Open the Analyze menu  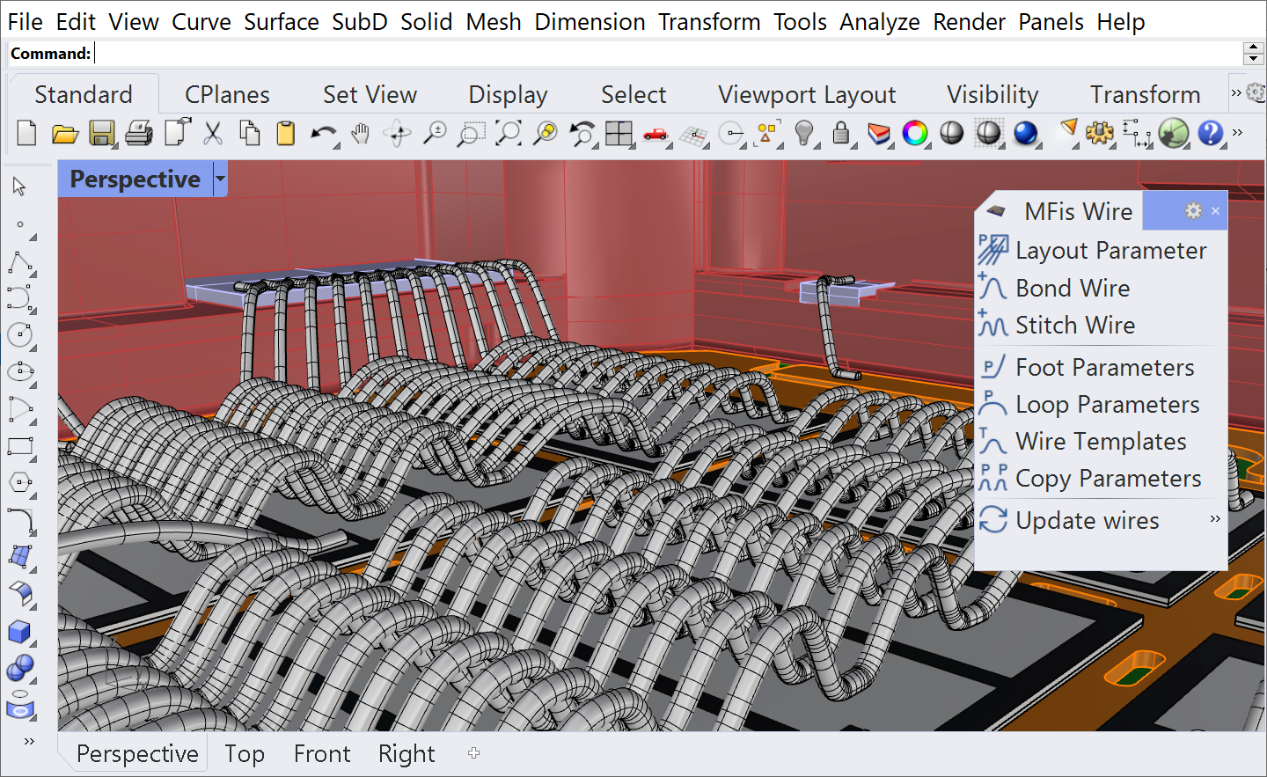click(x=879, y=22)
